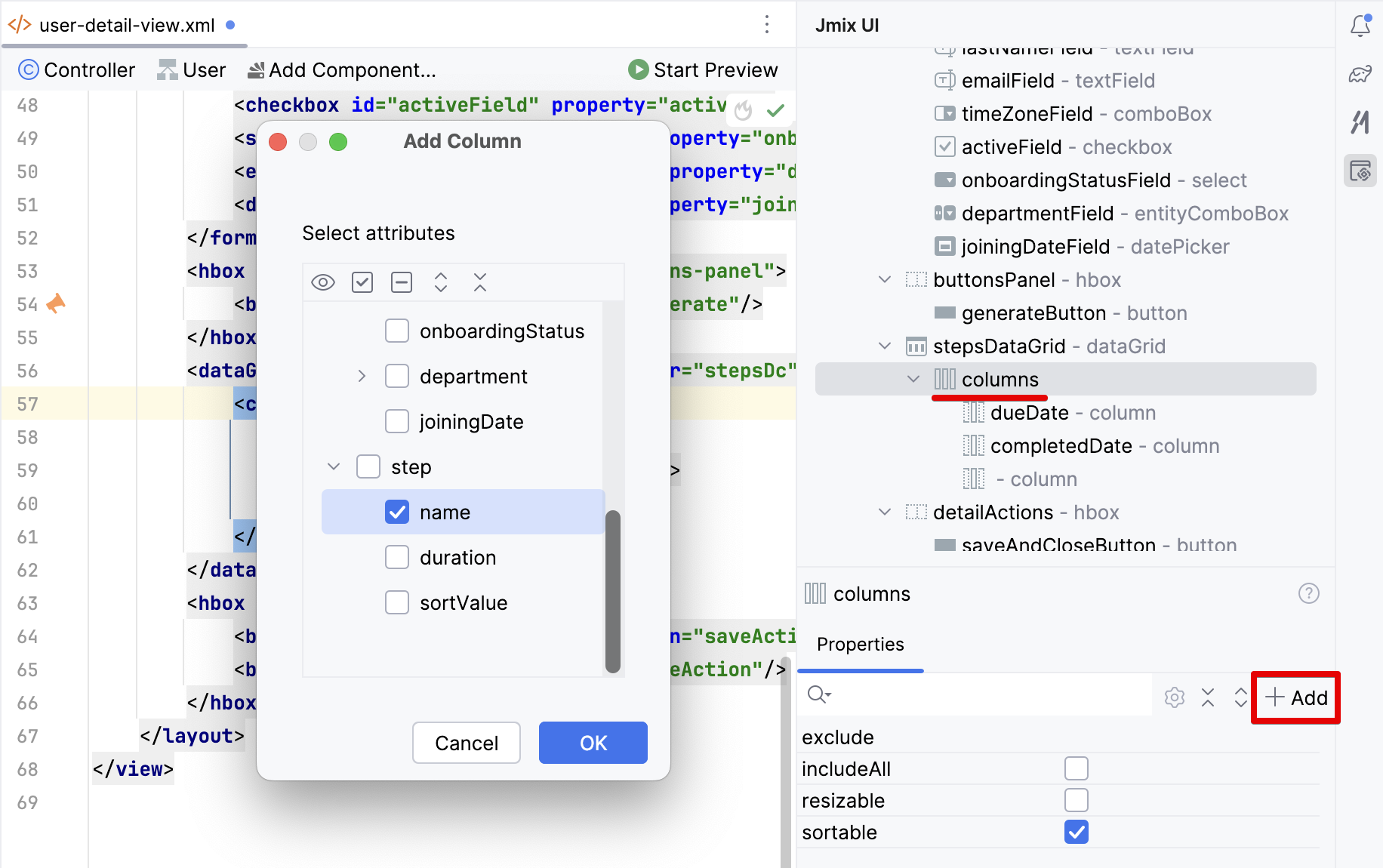The image size is (1383, 868).
Task: Open the Jmix UI tool window icon
Action: coord(1360,171)
